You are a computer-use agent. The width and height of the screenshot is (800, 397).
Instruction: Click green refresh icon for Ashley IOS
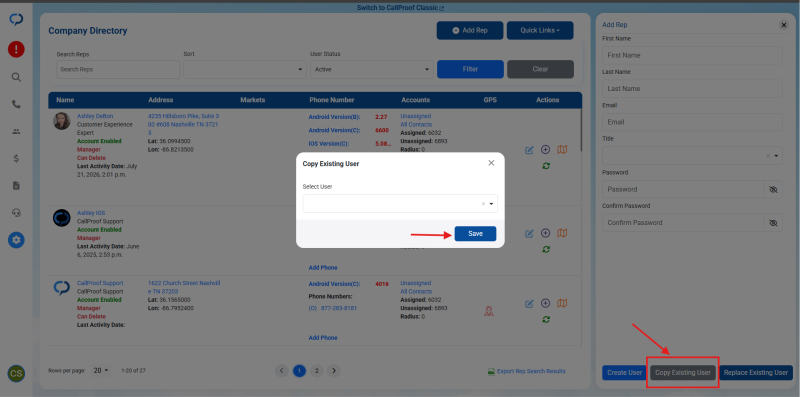coord(546,250)
